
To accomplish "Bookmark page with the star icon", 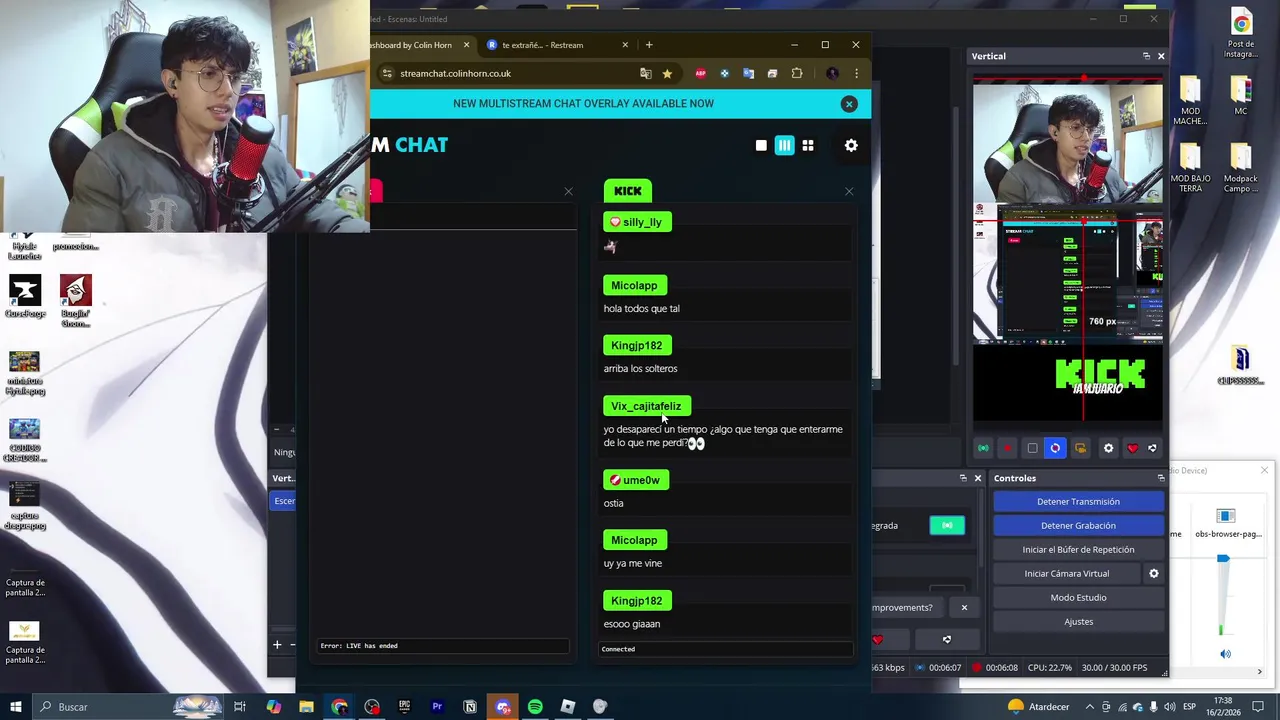I will coord(667,73).
